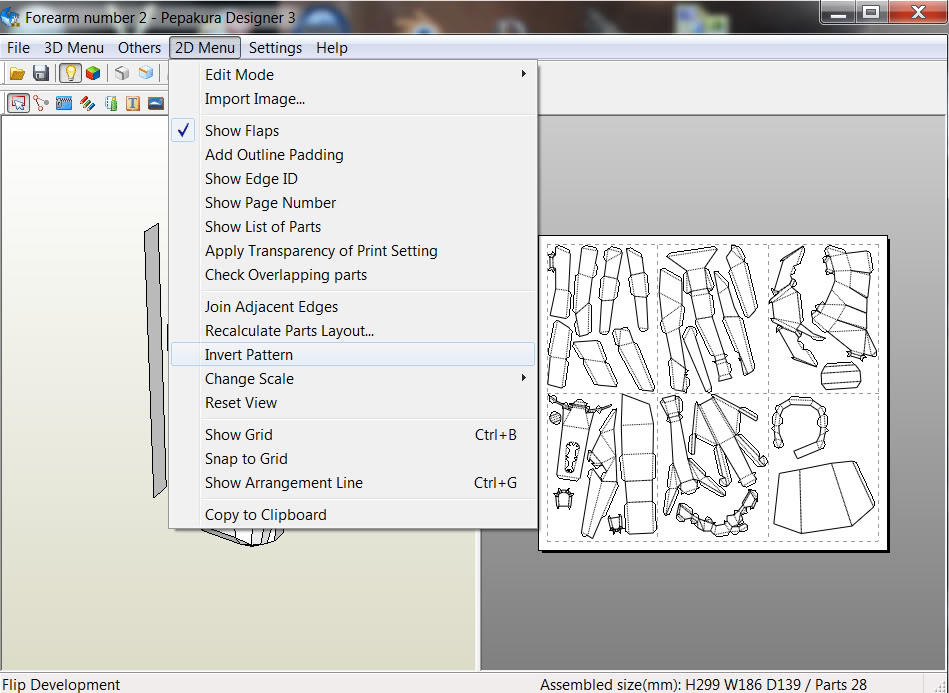Enable Add Outline Padding
The width and height of the screenshot is (949, 693).
coord(353,155)
